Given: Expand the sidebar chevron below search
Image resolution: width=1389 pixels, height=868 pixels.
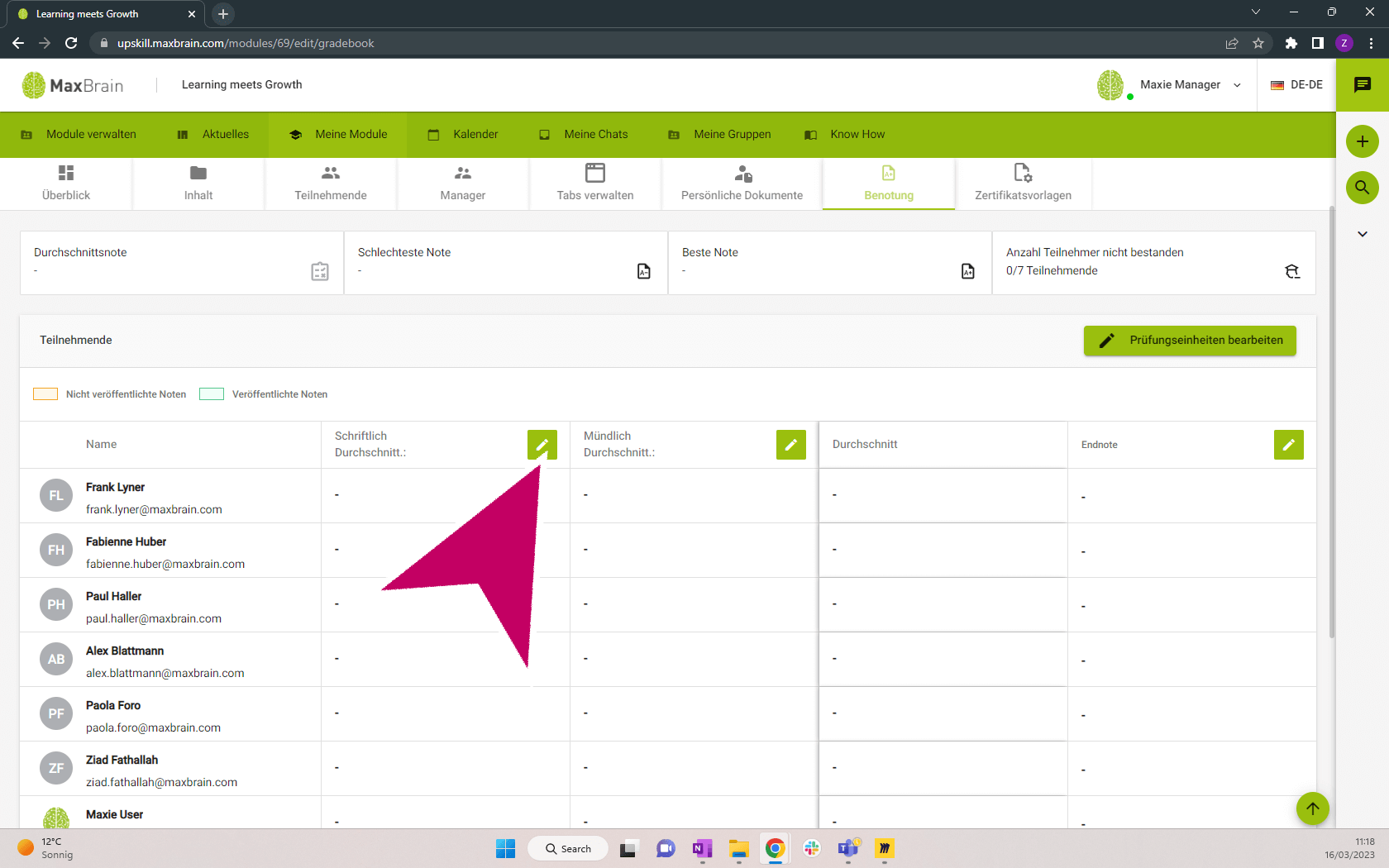Looking at the screenshot, I should point(1363,234).
